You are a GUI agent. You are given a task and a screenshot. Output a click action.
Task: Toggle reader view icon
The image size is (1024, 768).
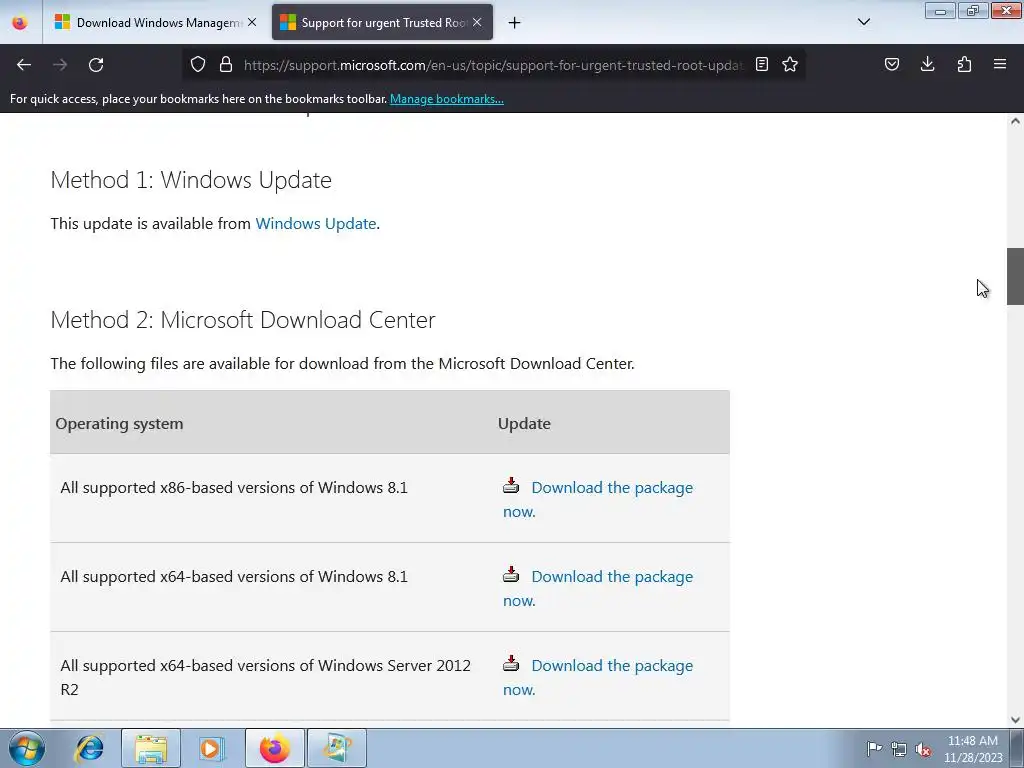[761, 64]
